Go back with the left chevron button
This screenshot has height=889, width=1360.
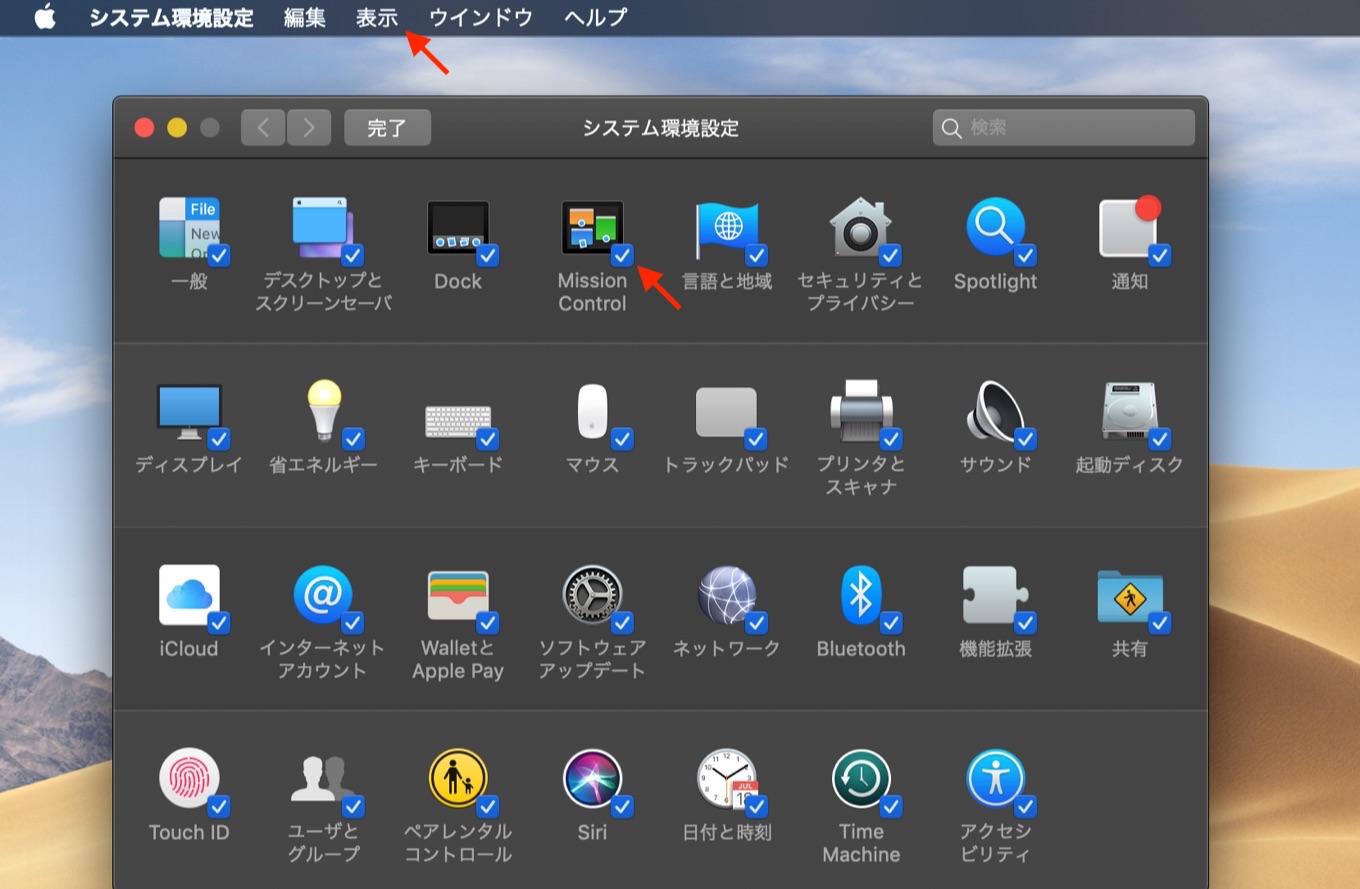(263, 128)
